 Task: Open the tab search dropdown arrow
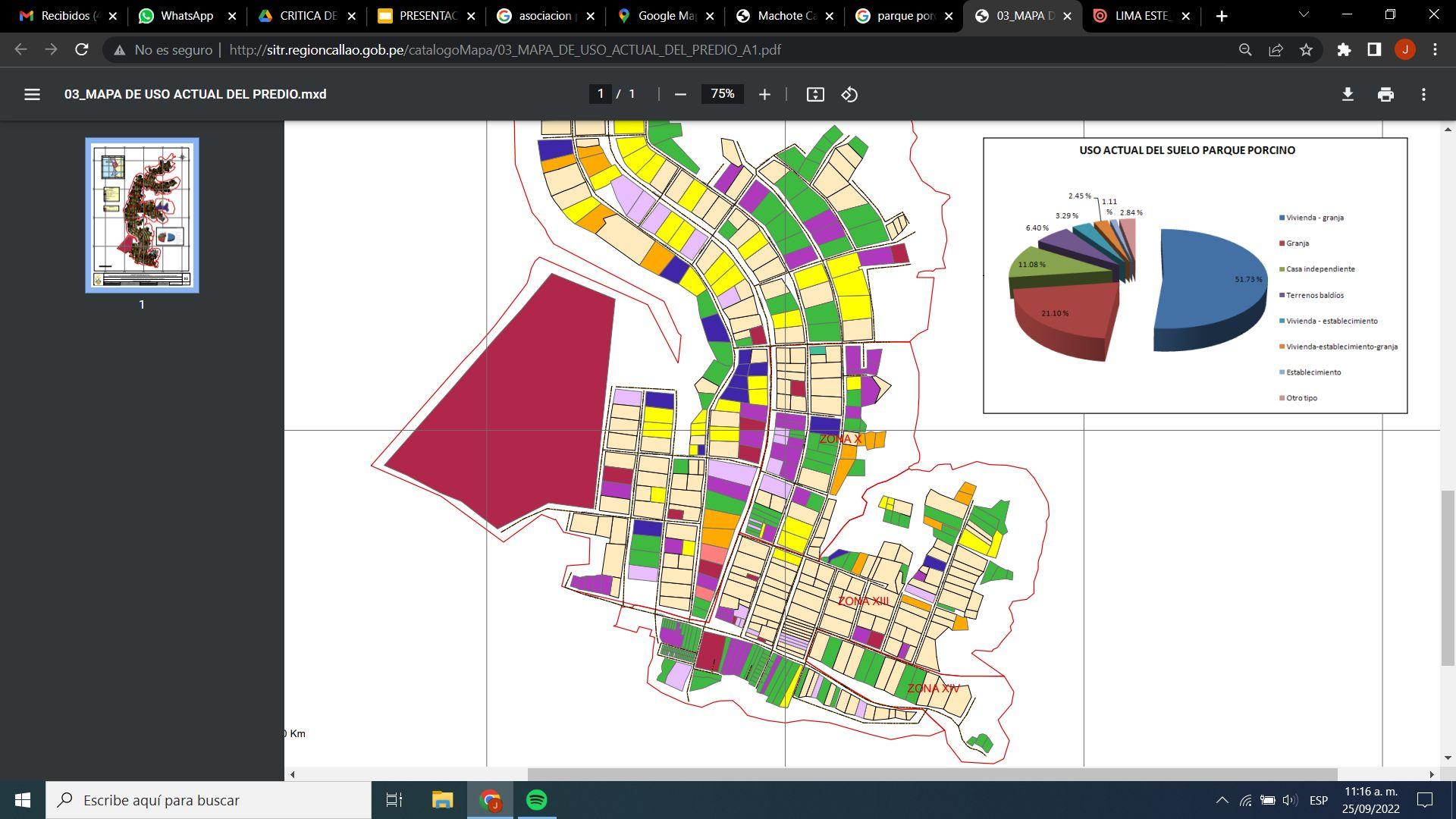tap(1304, 15)
